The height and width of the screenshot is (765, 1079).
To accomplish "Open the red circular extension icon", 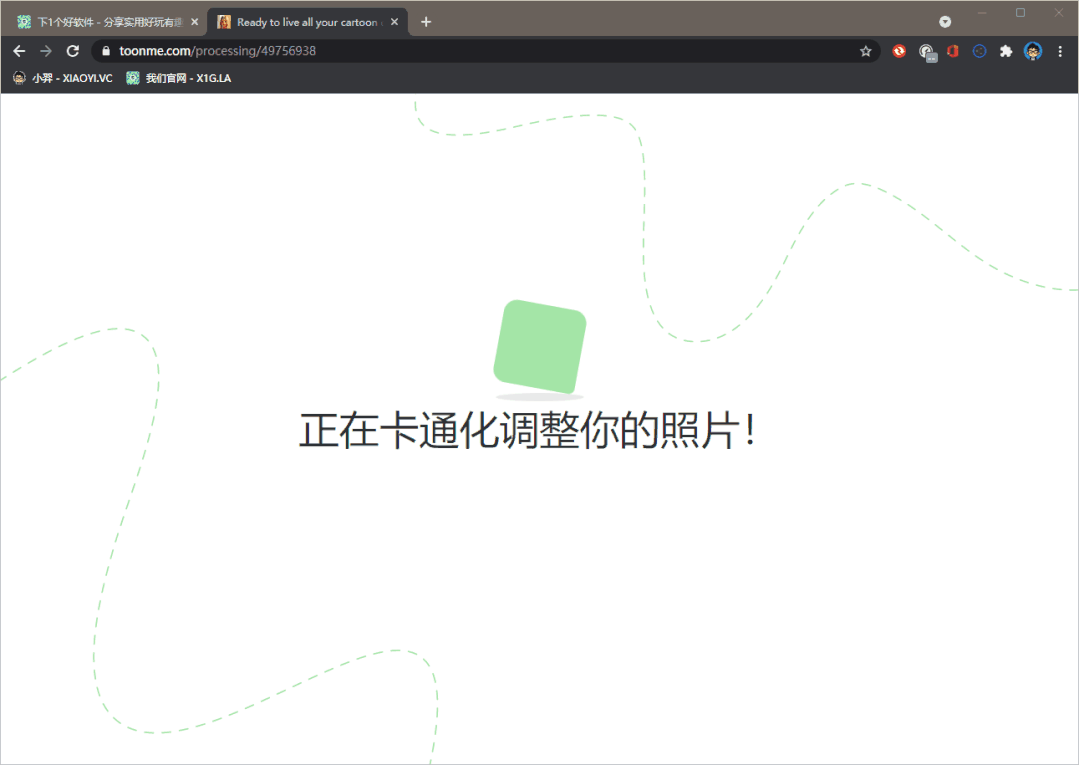I will tap(899, 51).
